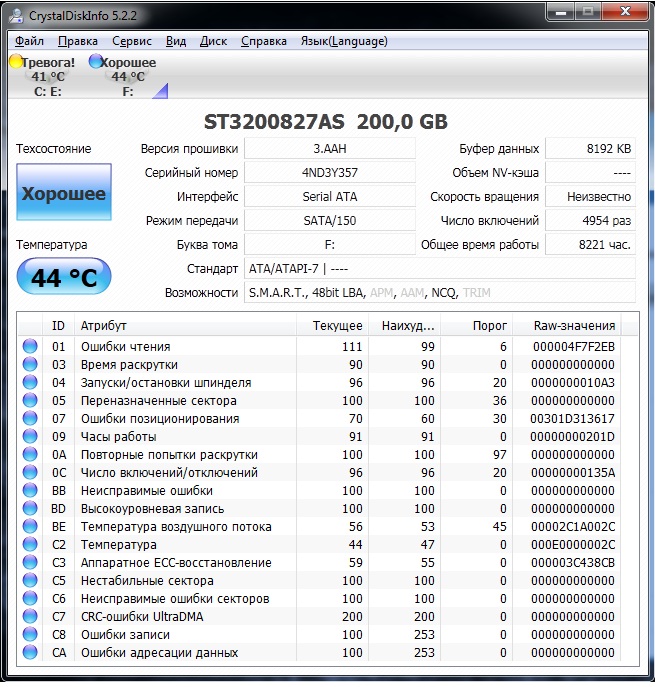Click the blue status orb for read errors row

click(30, 347)
